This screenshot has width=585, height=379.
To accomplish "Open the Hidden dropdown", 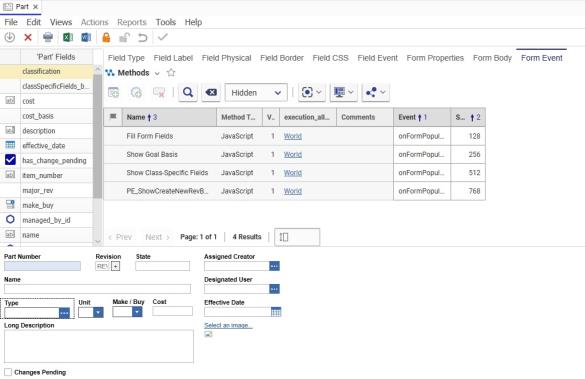I will click(256, 93).
